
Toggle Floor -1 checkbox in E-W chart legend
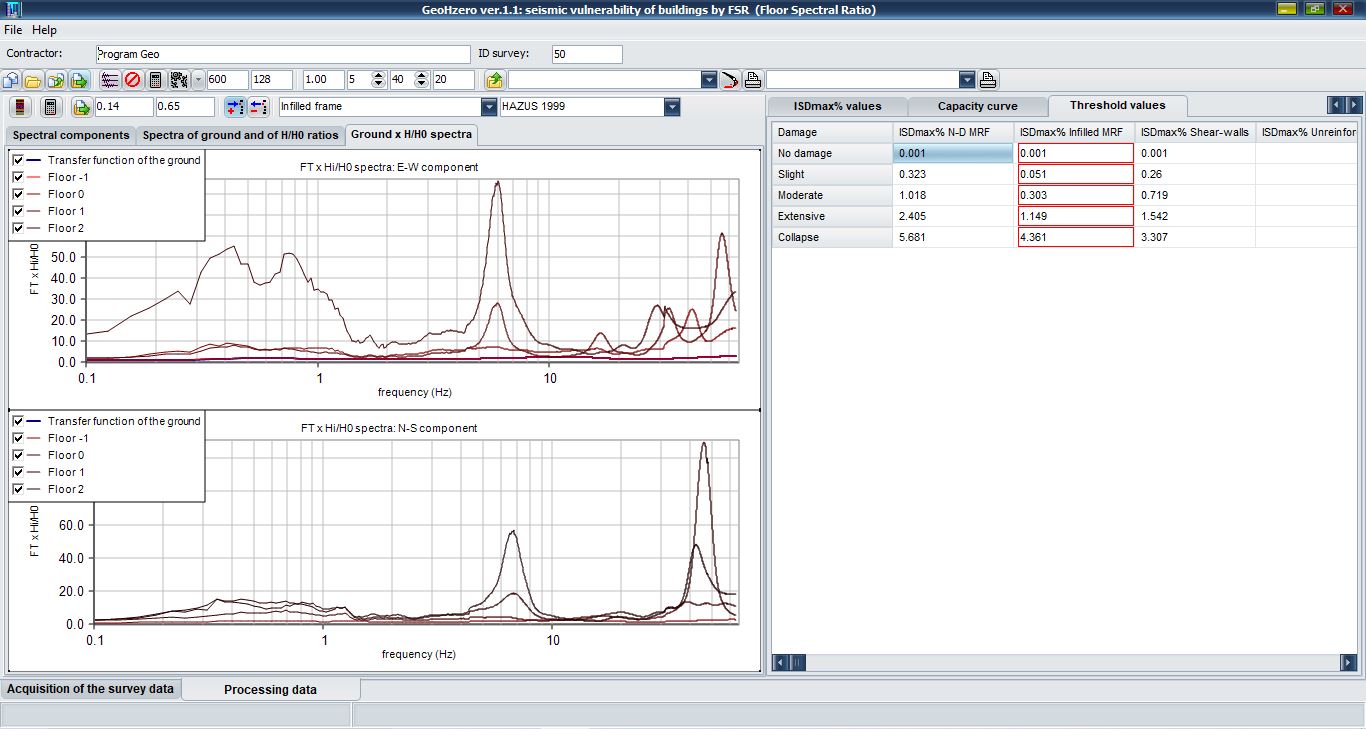(x=18, y=177)
